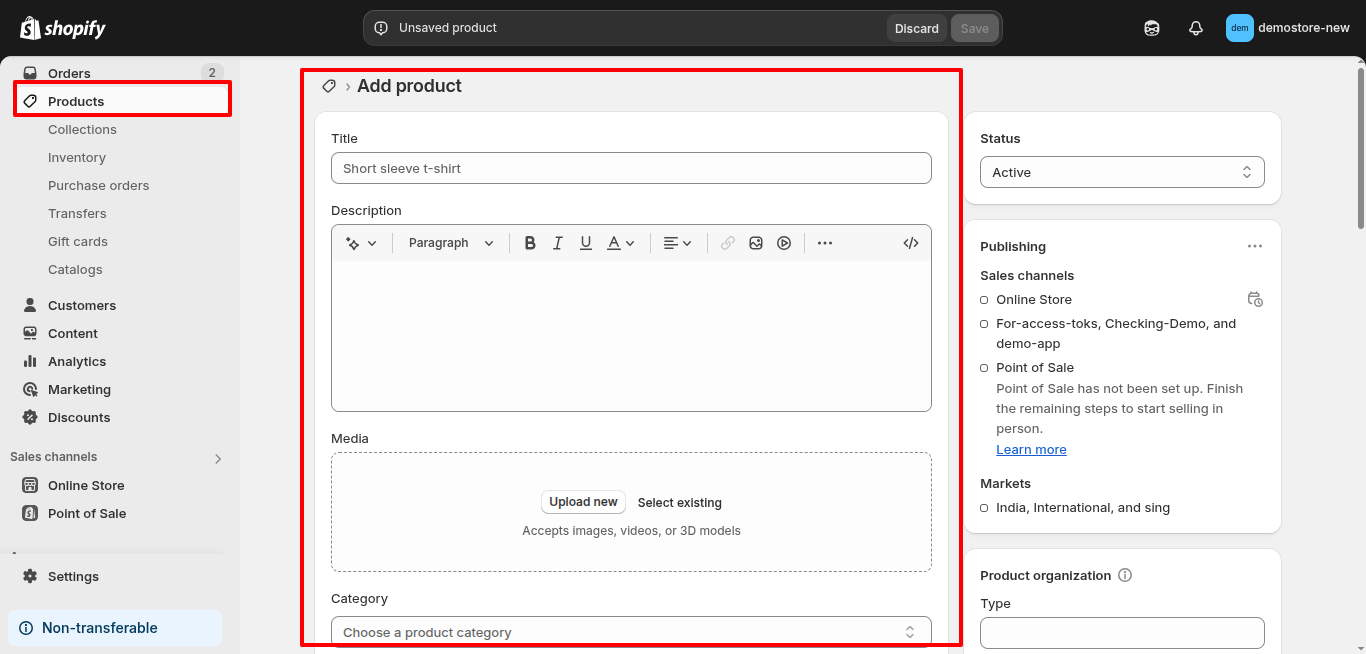Insert an image into the product description
The image size is (1366, 654).
point(756,242)
